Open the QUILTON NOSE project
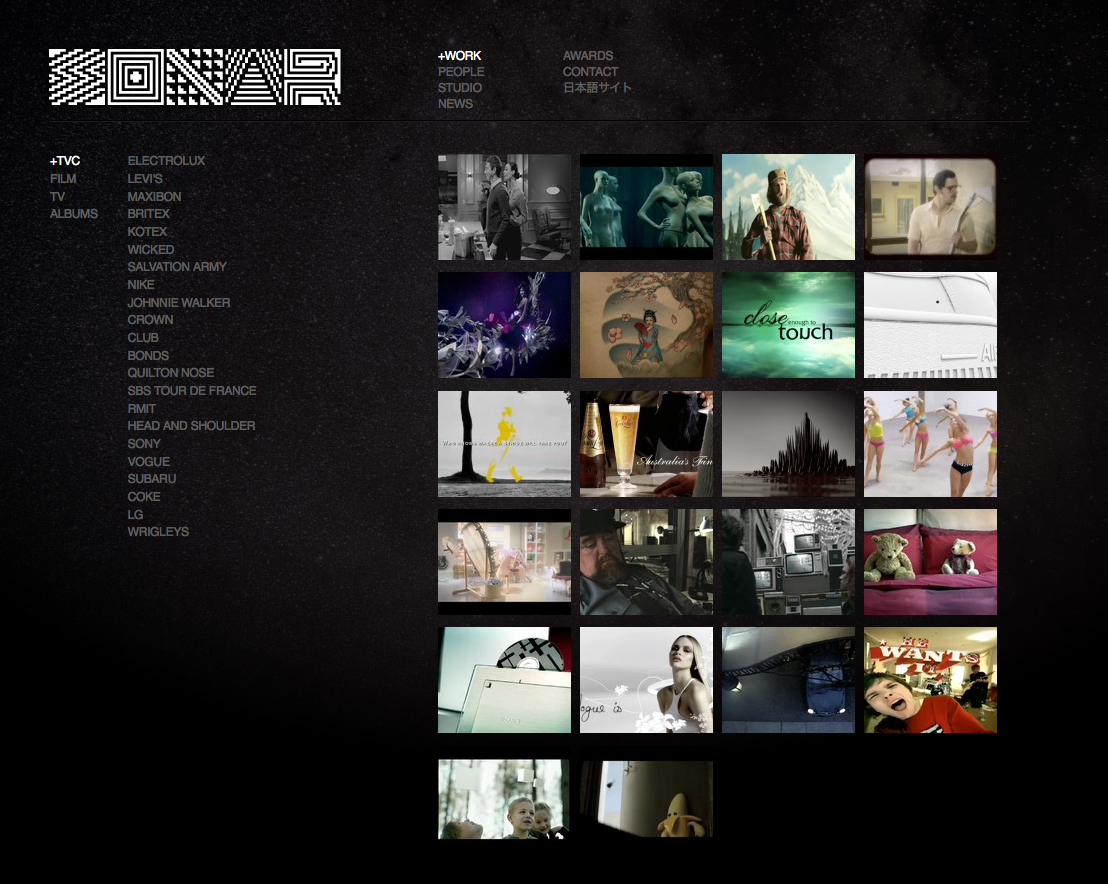 click(170, 372)
